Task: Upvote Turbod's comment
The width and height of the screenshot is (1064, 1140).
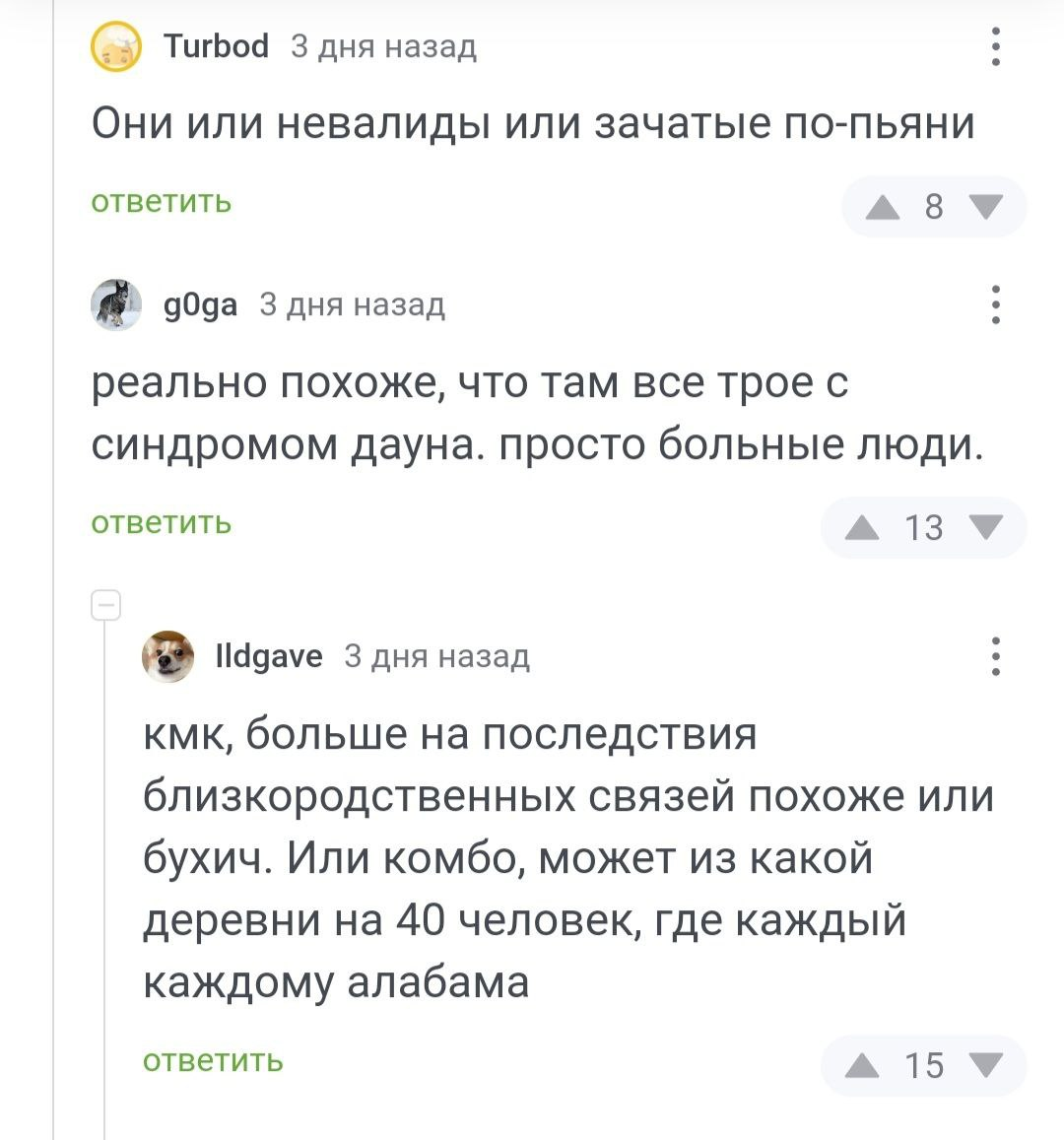Action: point(882,207)
